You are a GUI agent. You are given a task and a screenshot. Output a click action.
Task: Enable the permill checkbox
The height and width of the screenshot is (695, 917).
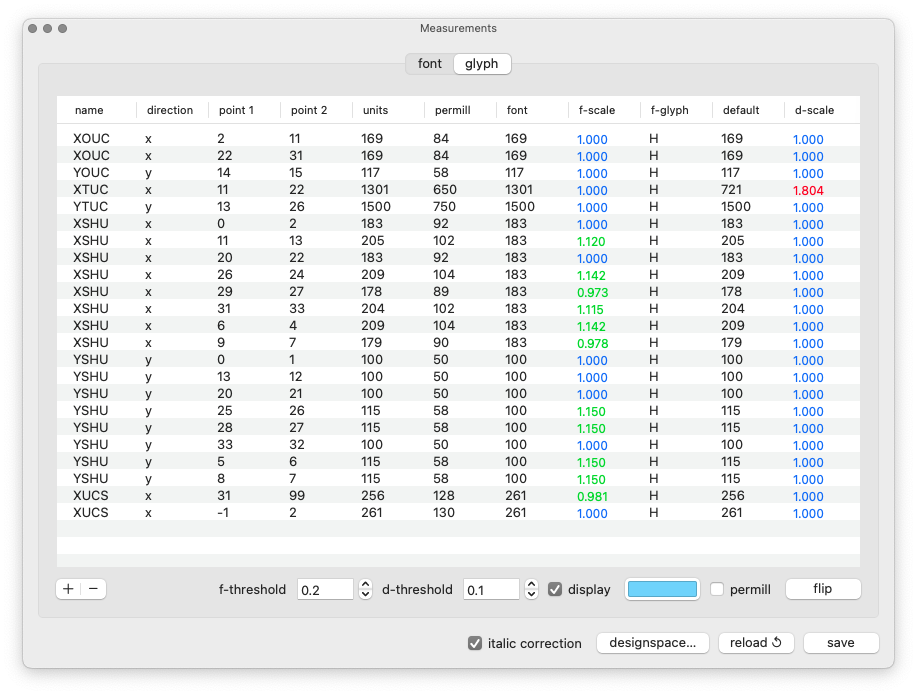pos(717,589)
